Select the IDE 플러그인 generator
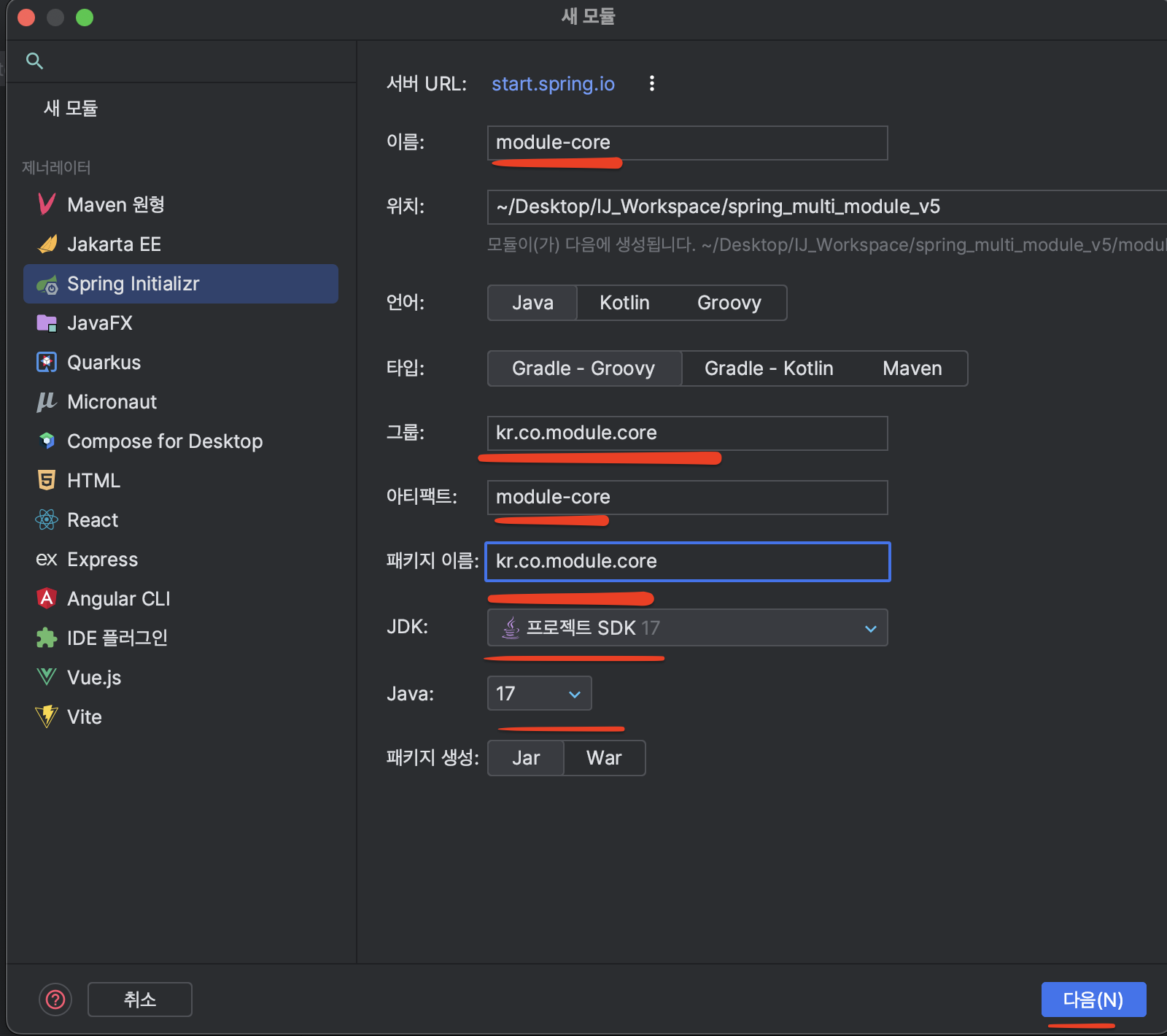This screenshot has height=1036, width=1167. click(x=181, y=638)
